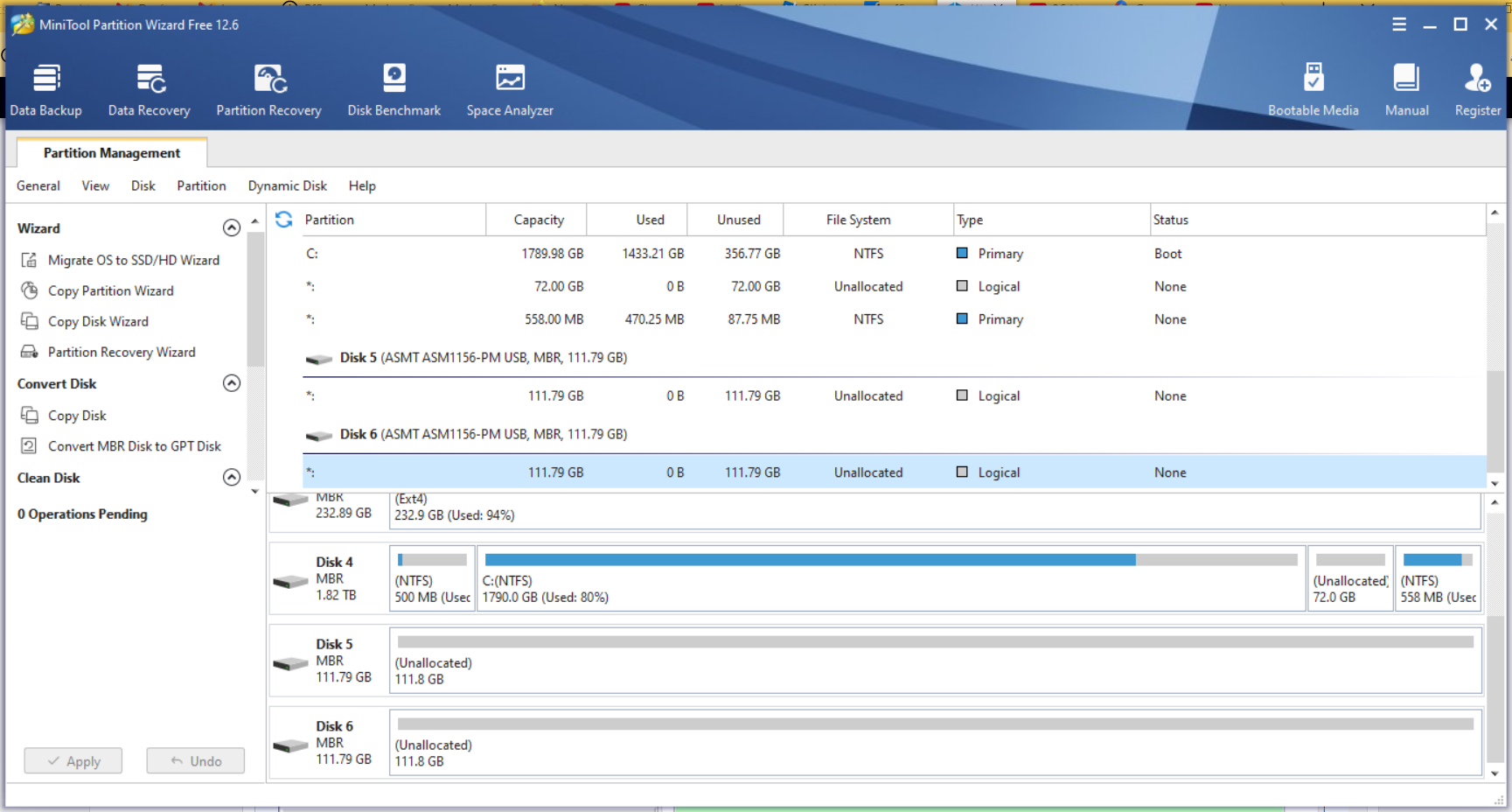Launch Data Recovery from the toolbar
This screenshot has height=812, width=1512.
(x=149, y=89)
